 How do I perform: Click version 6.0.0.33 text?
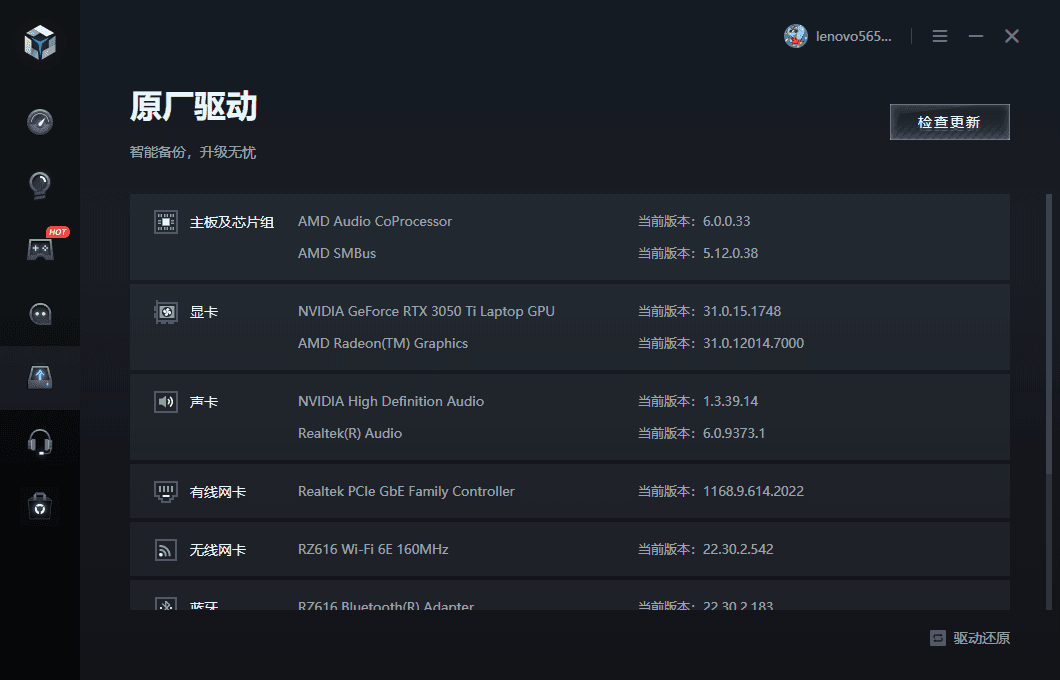[726, 221]
